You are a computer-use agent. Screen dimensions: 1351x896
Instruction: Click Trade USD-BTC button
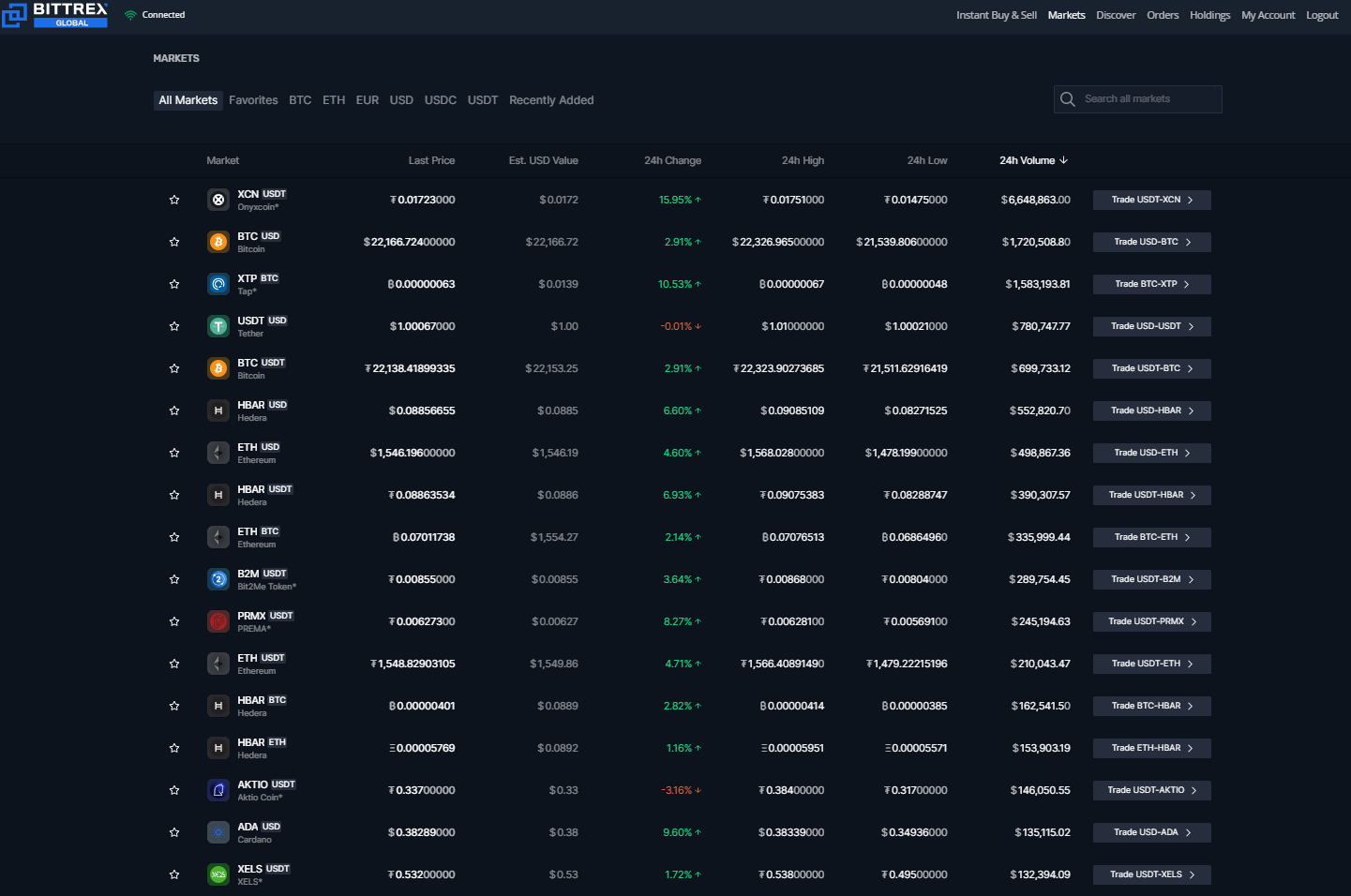coord(1152,242)
